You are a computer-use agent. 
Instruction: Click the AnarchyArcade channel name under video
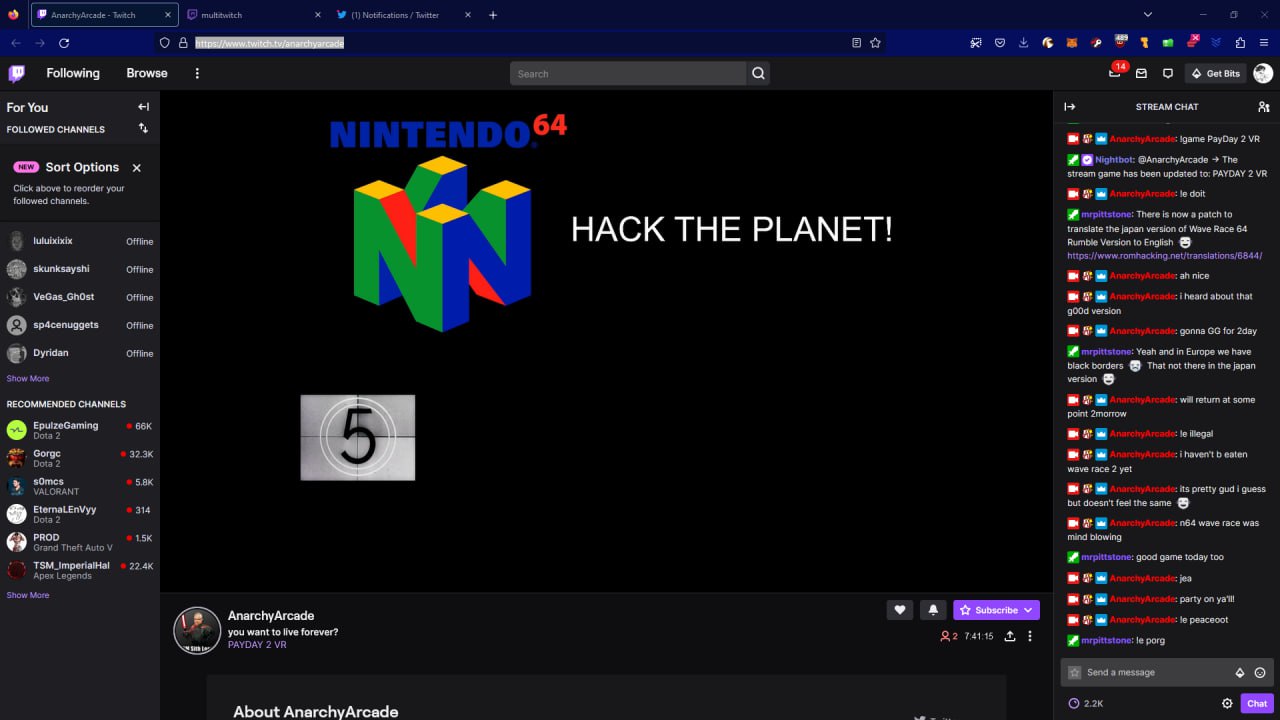pyautogui.click(x=271, y=616)
